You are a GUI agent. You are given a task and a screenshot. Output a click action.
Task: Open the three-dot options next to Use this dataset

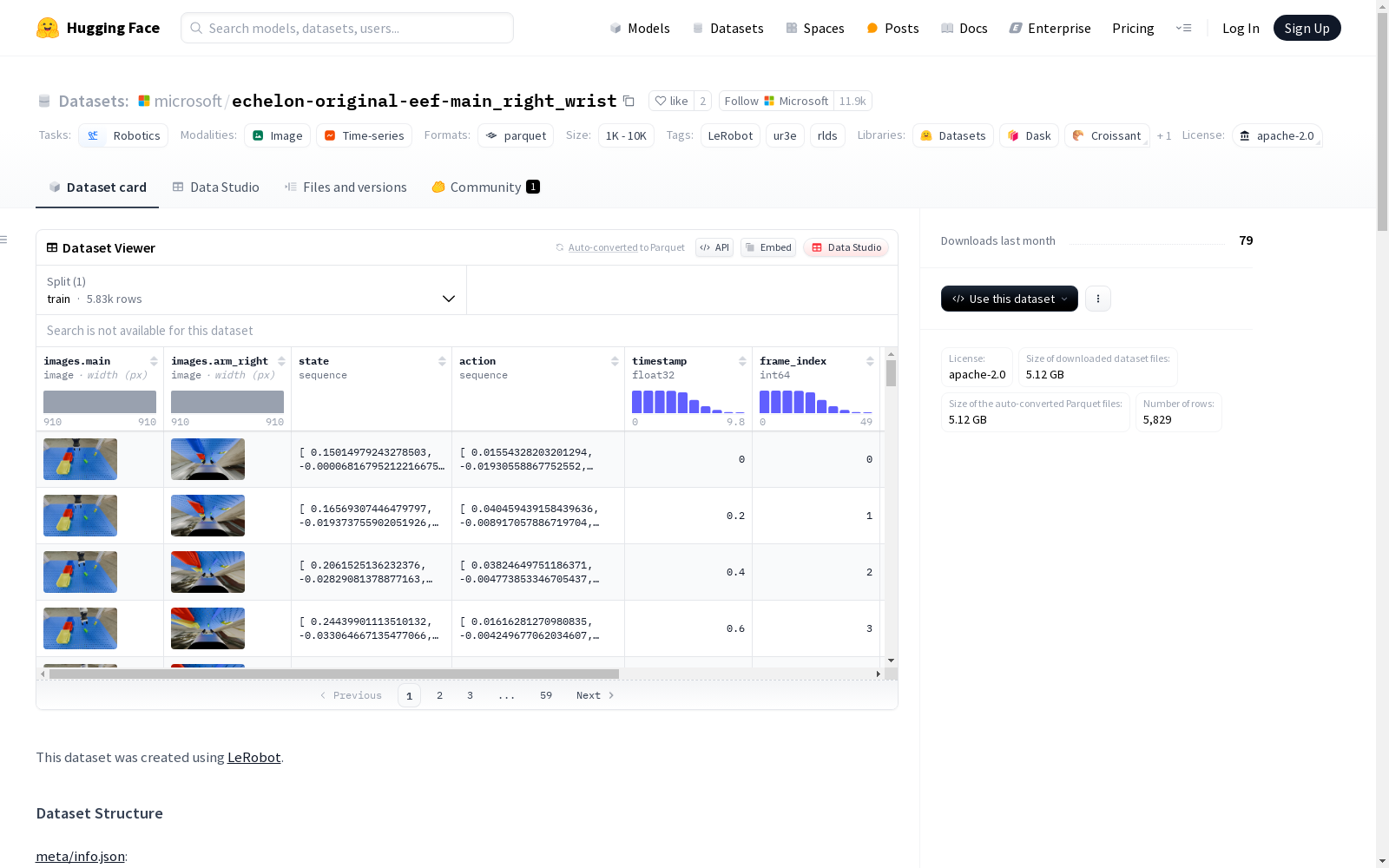[x=1098, y=299]
